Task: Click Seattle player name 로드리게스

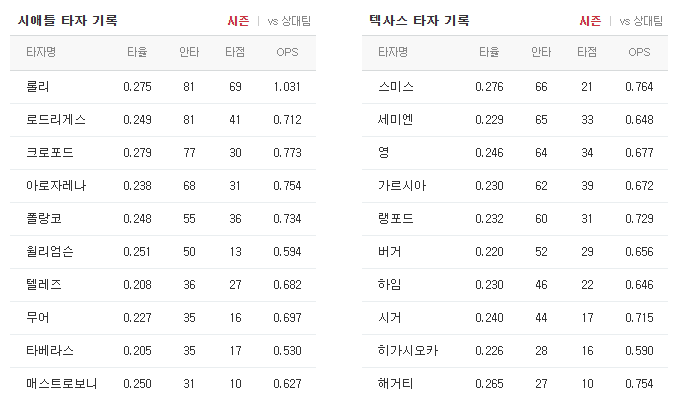Action: [x=56, y=120]
